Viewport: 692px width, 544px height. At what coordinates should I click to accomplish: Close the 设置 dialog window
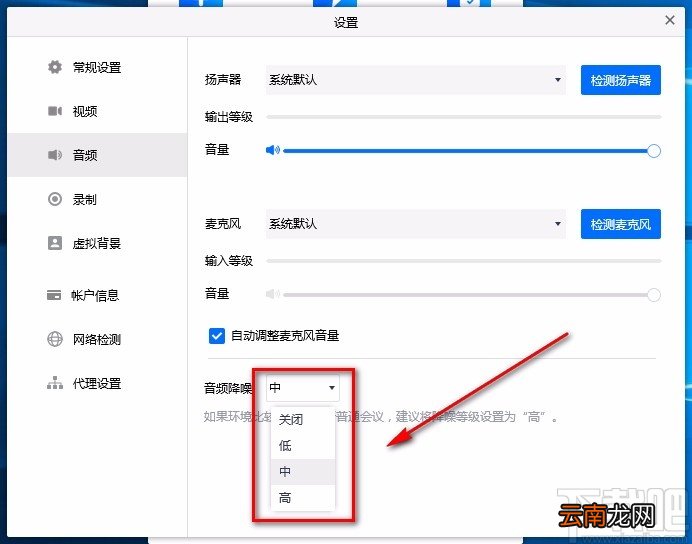point(669,20)
